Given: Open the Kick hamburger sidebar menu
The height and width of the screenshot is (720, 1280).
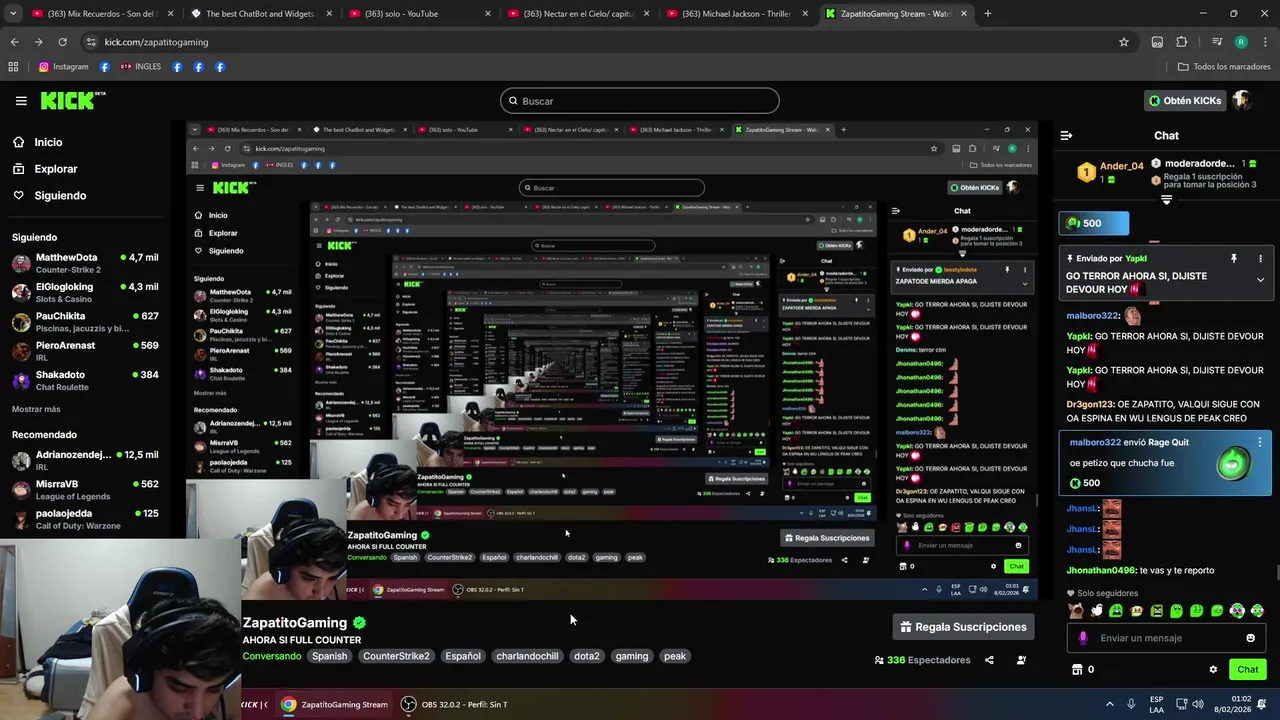Looking at the screenshot, I should (21, 101).
